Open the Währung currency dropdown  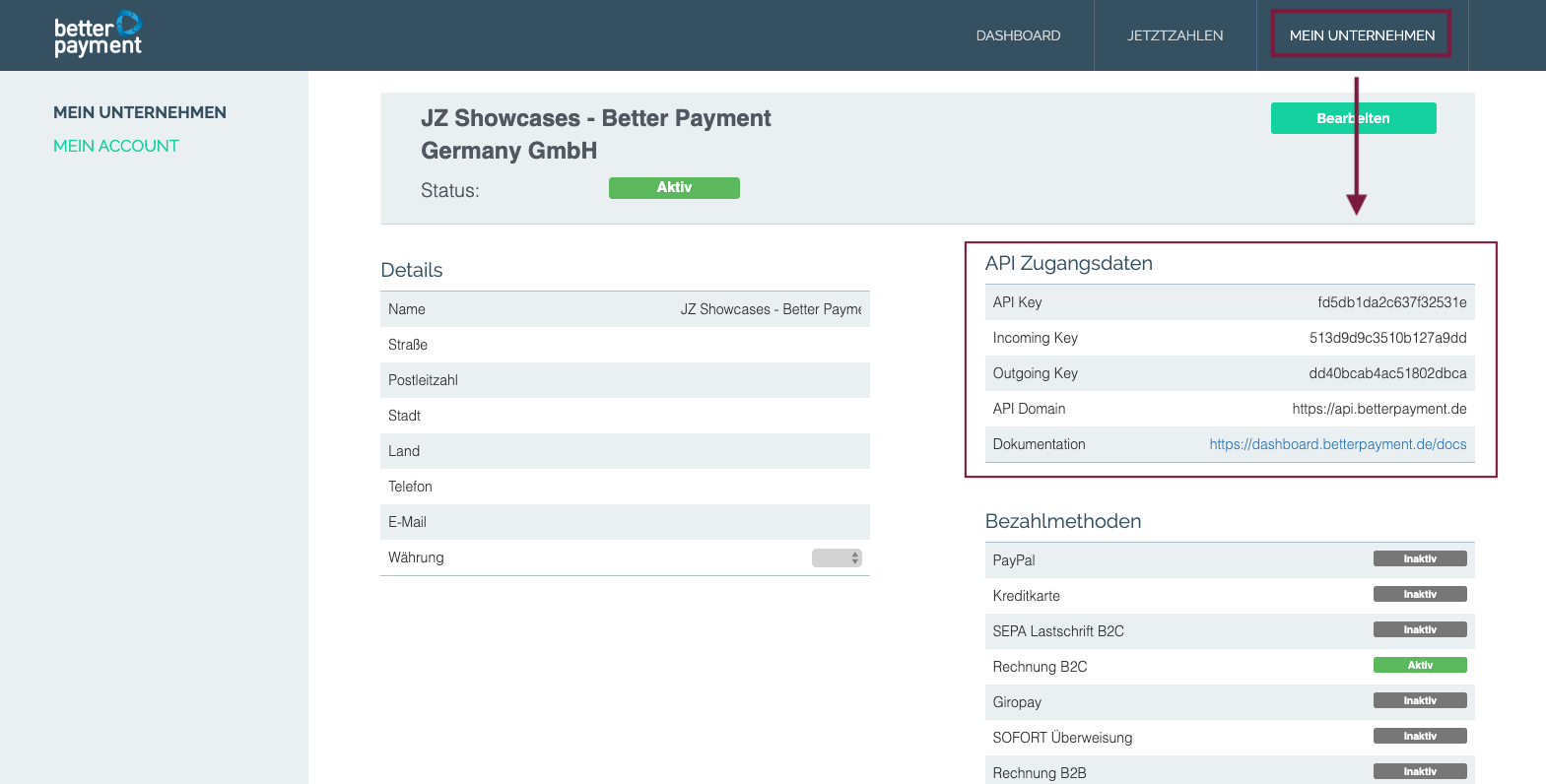(x=837, y=557)
